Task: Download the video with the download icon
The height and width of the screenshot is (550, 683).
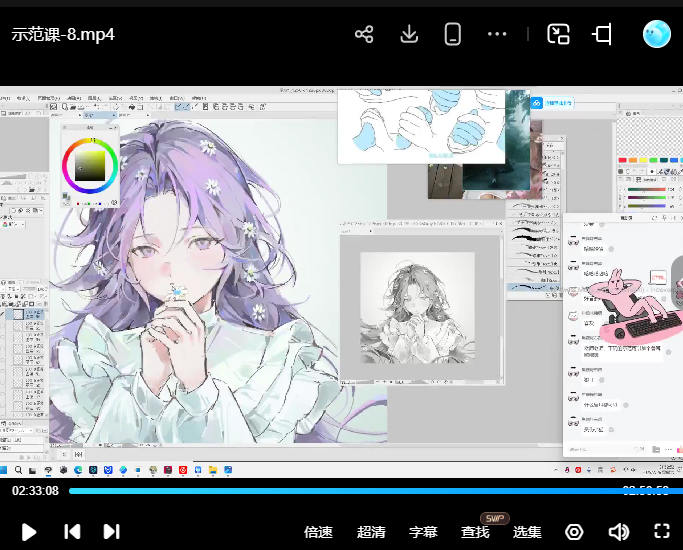Action: (408, 34)
